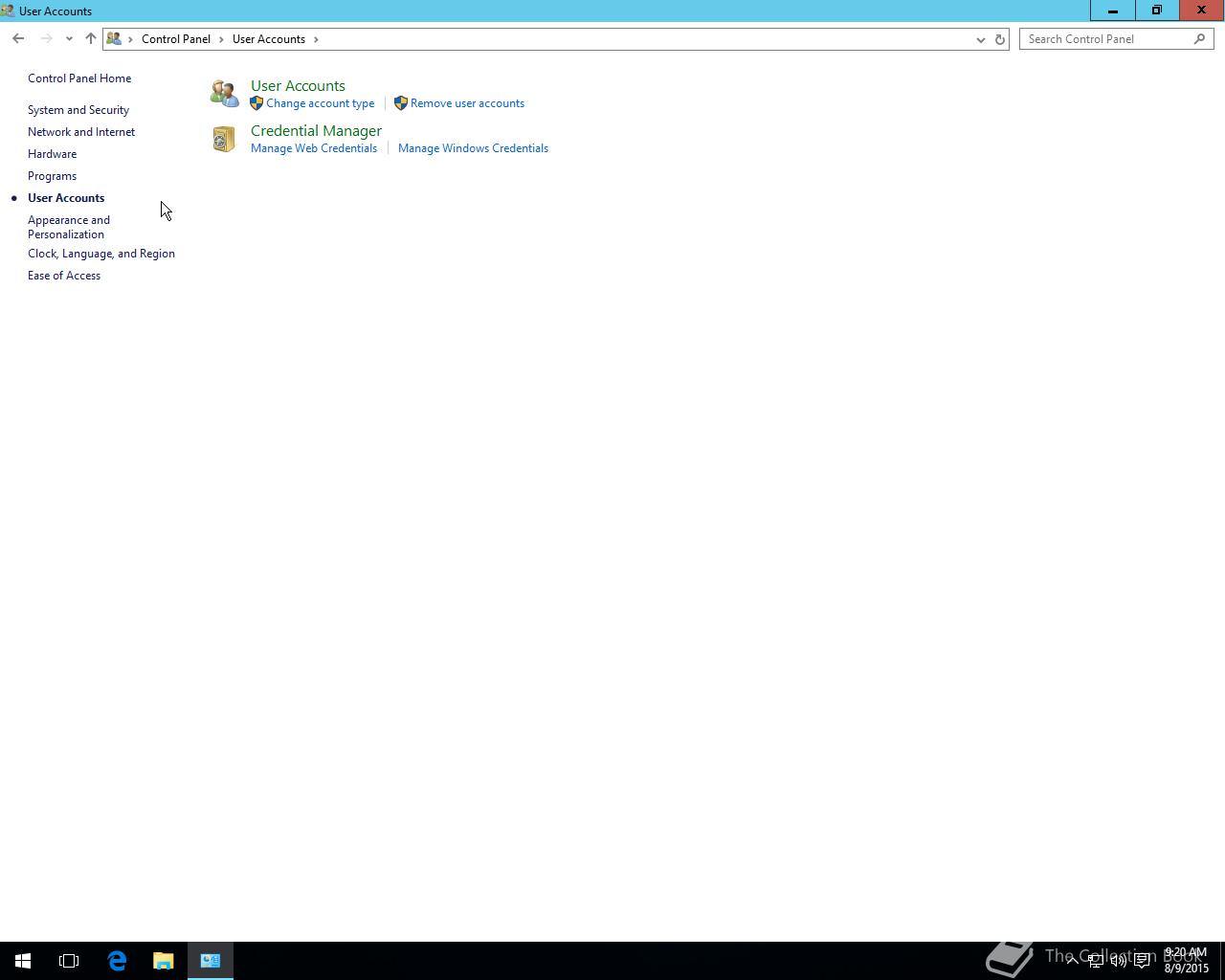Open Clock, Language, and Region
1225x980 pixels.
click(x=101, y=254)
